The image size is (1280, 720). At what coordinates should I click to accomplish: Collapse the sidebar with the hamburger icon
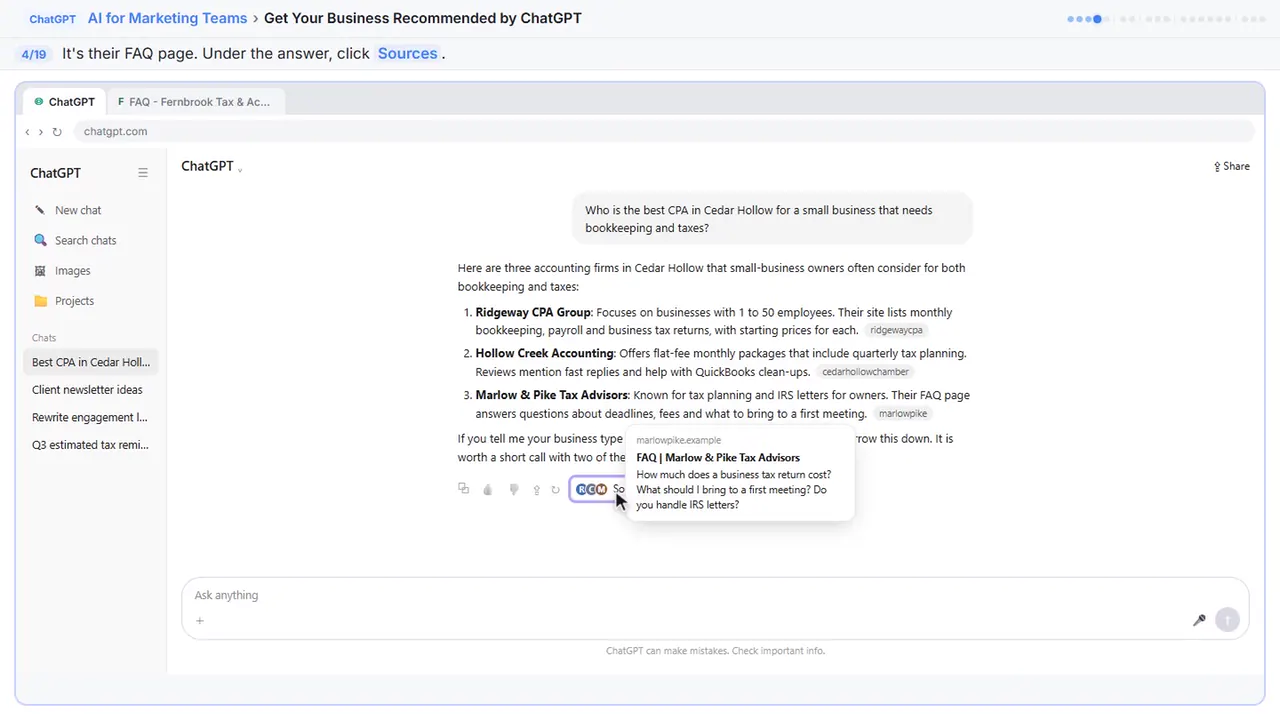coord(143,173)
